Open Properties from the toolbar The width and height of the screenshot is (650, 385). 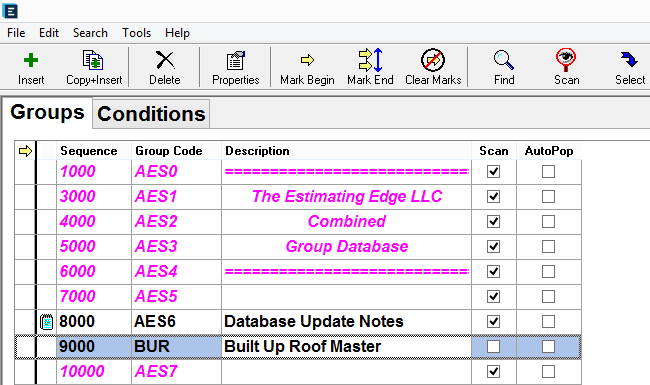tap(235, 61)
